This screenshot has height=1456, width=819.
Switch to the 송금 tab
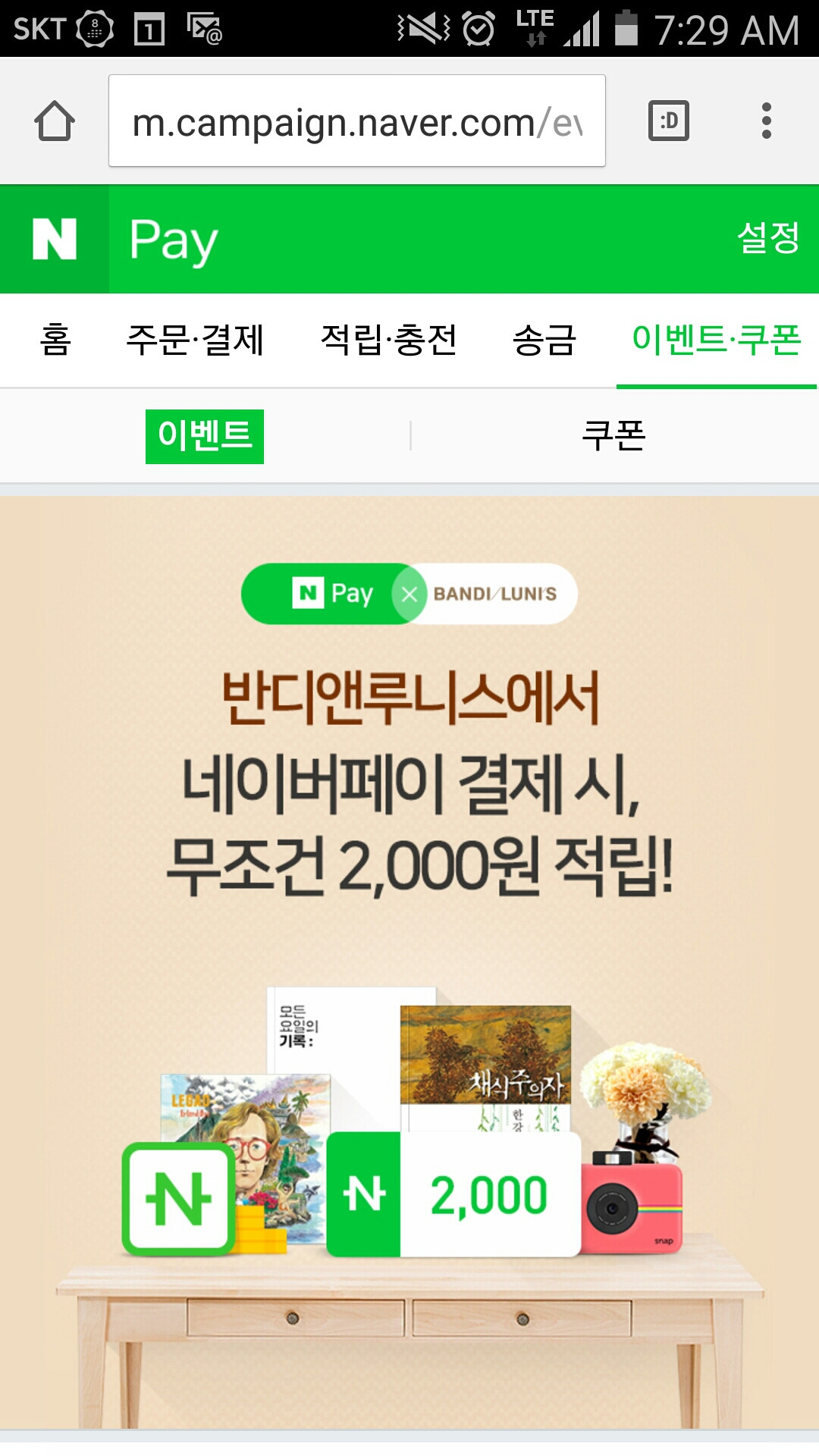(544, 340)
